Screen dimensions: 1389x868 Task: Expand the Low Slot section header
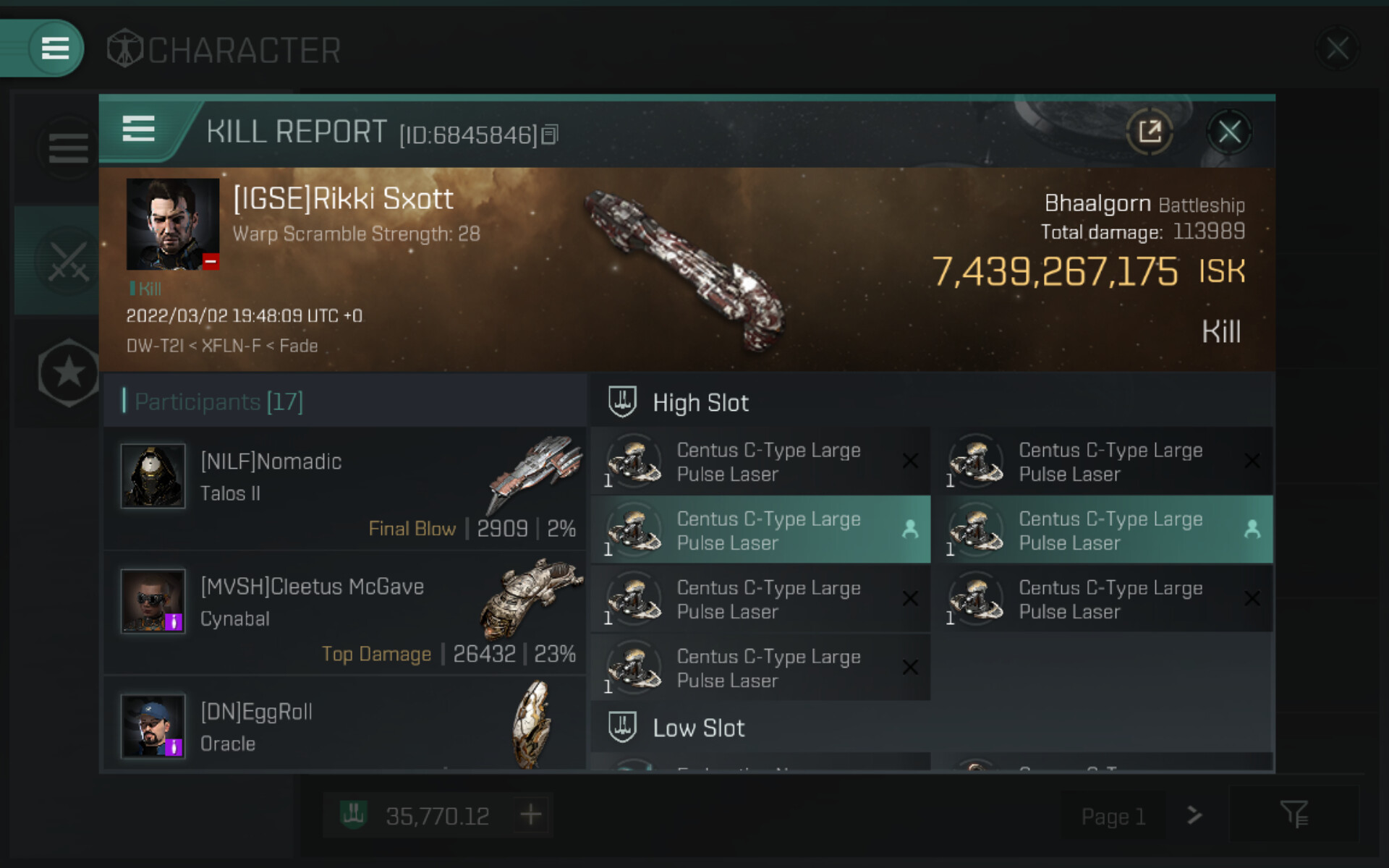click(x=698, y=728)
